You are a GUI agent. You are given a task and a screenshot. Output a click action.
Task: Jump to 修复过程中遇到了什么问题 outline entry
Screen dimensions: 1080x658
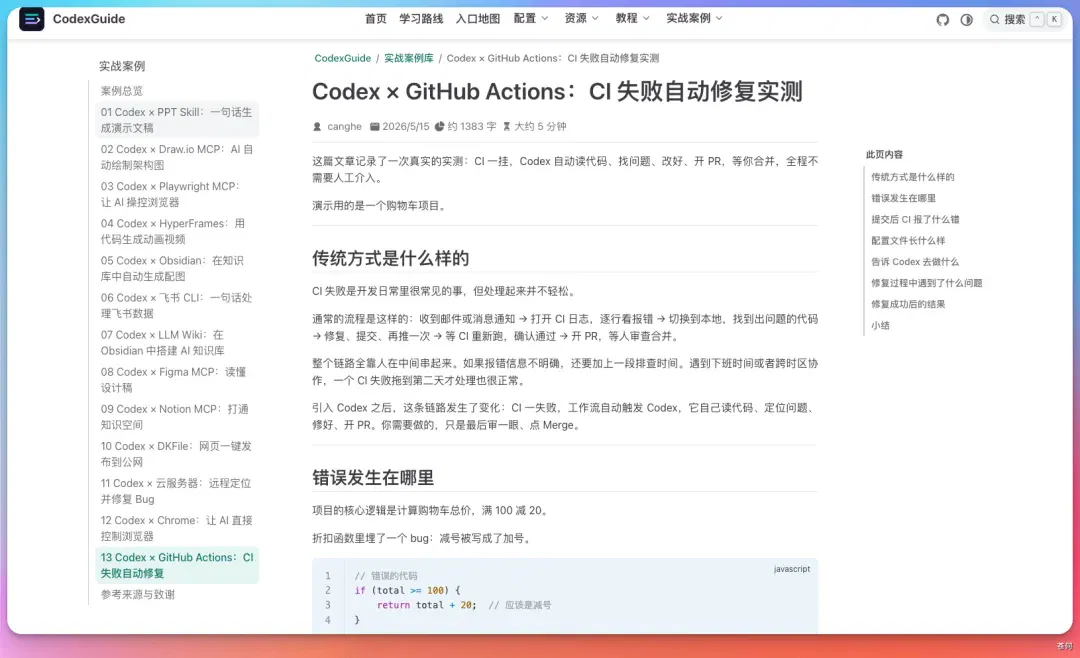point(926,283)
